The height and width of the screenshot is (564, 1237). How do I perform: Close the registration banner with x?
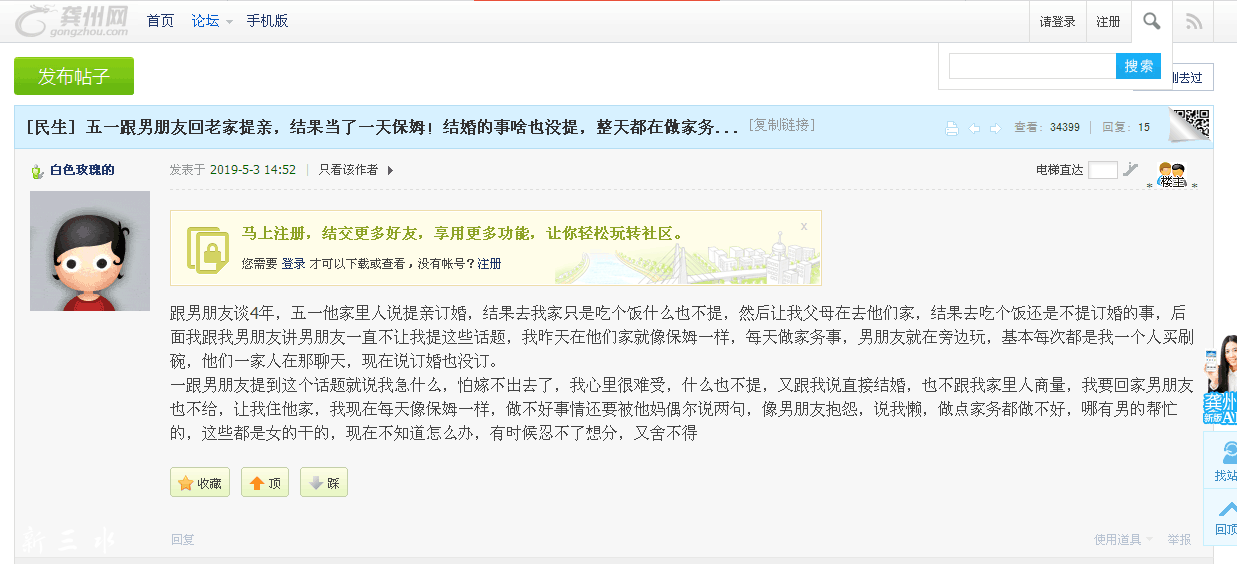pyautogui.click(x=804, y=226)
